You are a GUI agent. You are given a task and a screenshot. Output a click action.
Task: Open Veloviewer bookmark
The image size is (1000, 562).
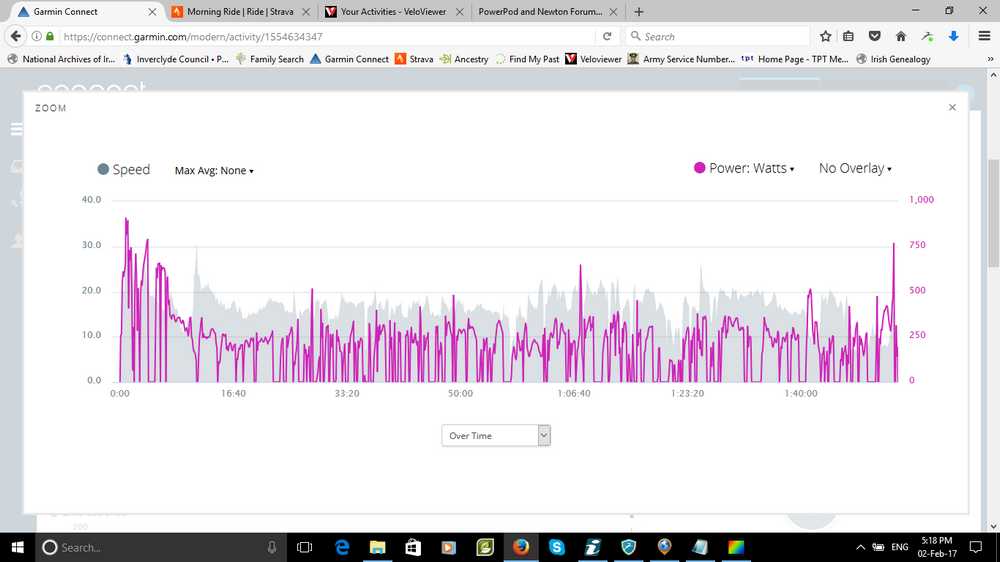coord(593,59)
